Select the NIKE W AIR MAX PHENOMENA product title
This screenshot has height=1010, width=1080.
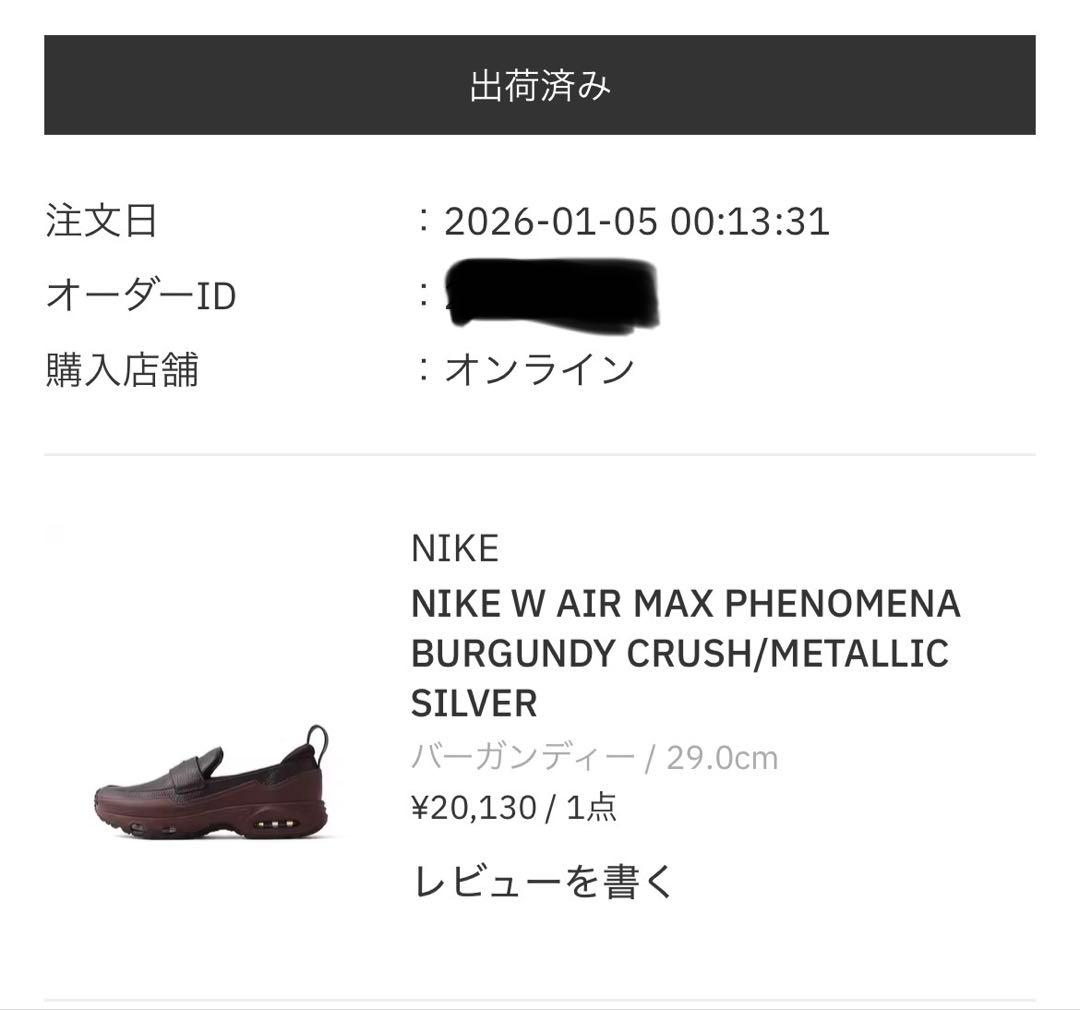[x=685, y=603]
